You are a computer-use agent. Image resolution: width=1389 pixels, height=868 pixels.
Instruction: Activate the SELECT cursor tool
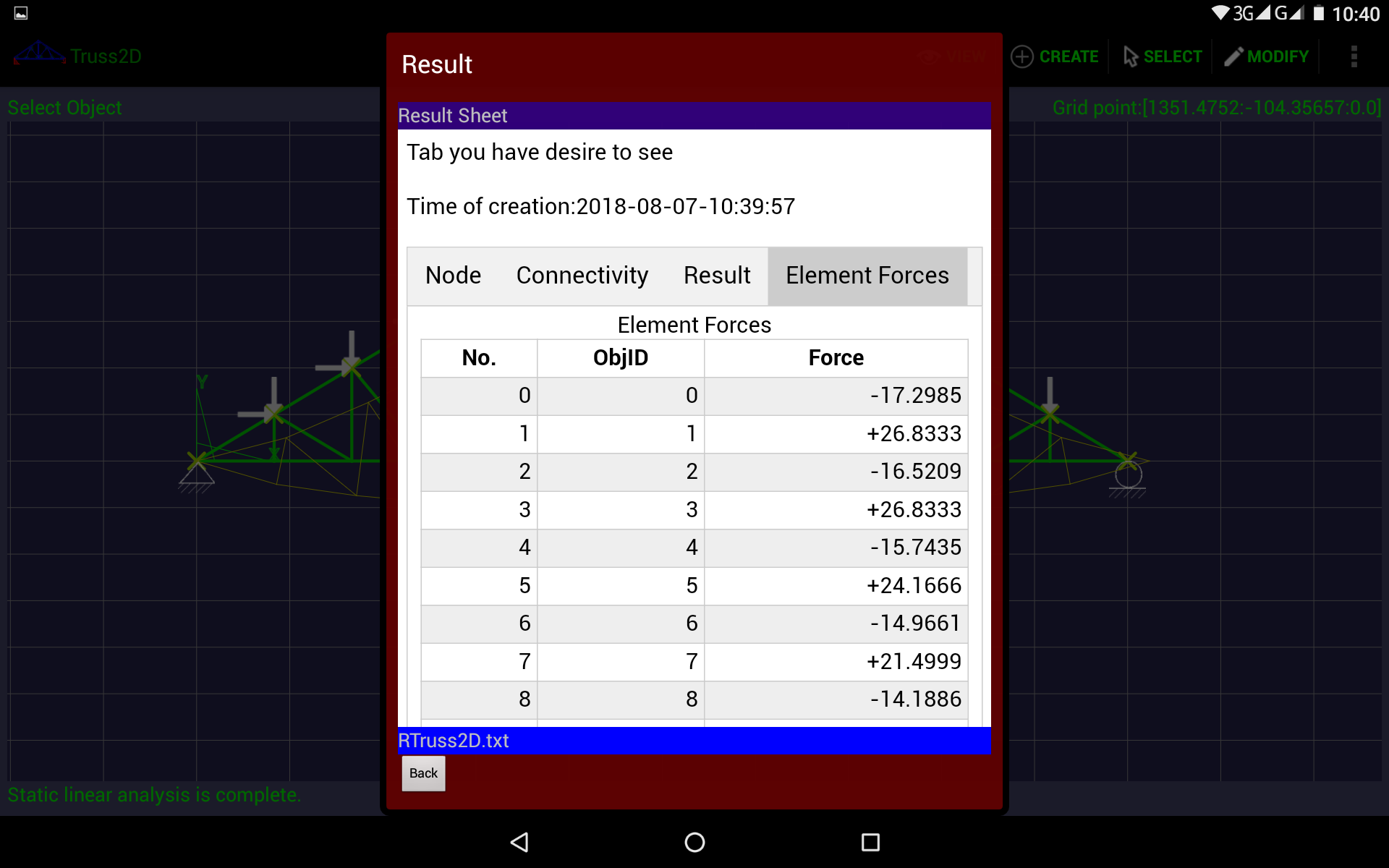[x=1161, y=56]
